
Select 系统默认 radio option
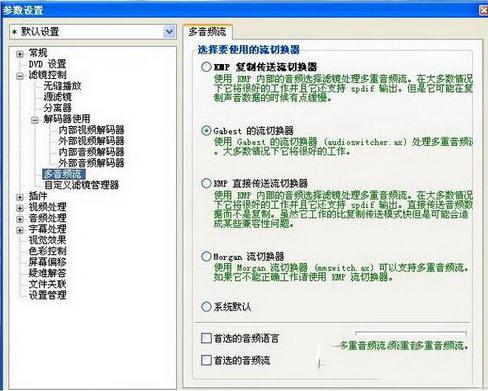point(206,307)
